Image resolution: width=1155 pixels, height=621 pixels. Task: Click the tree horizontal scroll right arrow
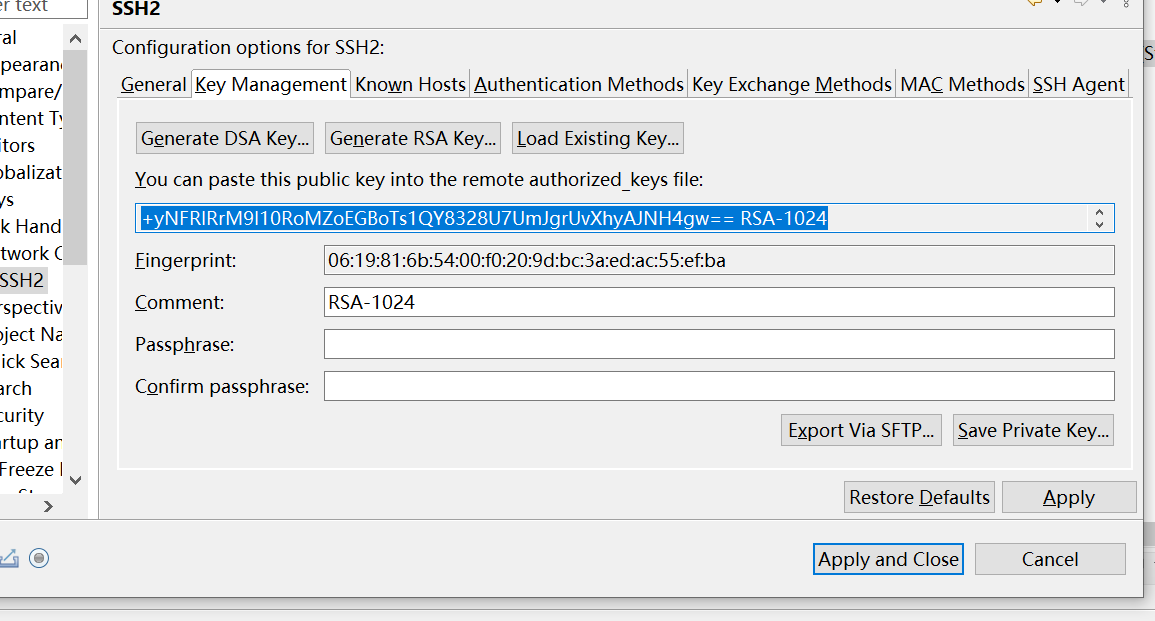point(48,506)
